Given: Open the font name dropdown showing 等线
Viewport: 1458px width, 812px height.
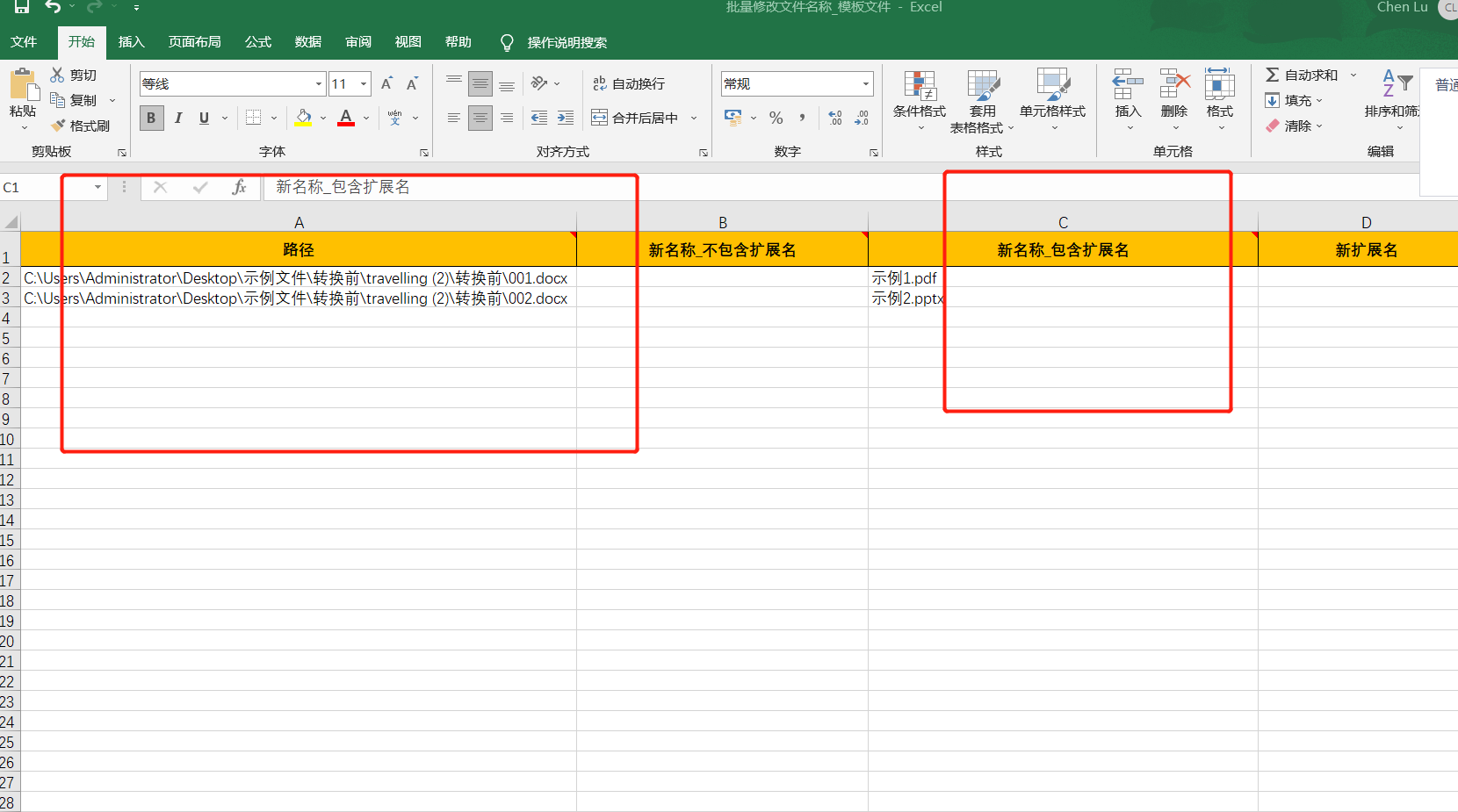Looking at the screenshot, I should (x=317, y=83).
